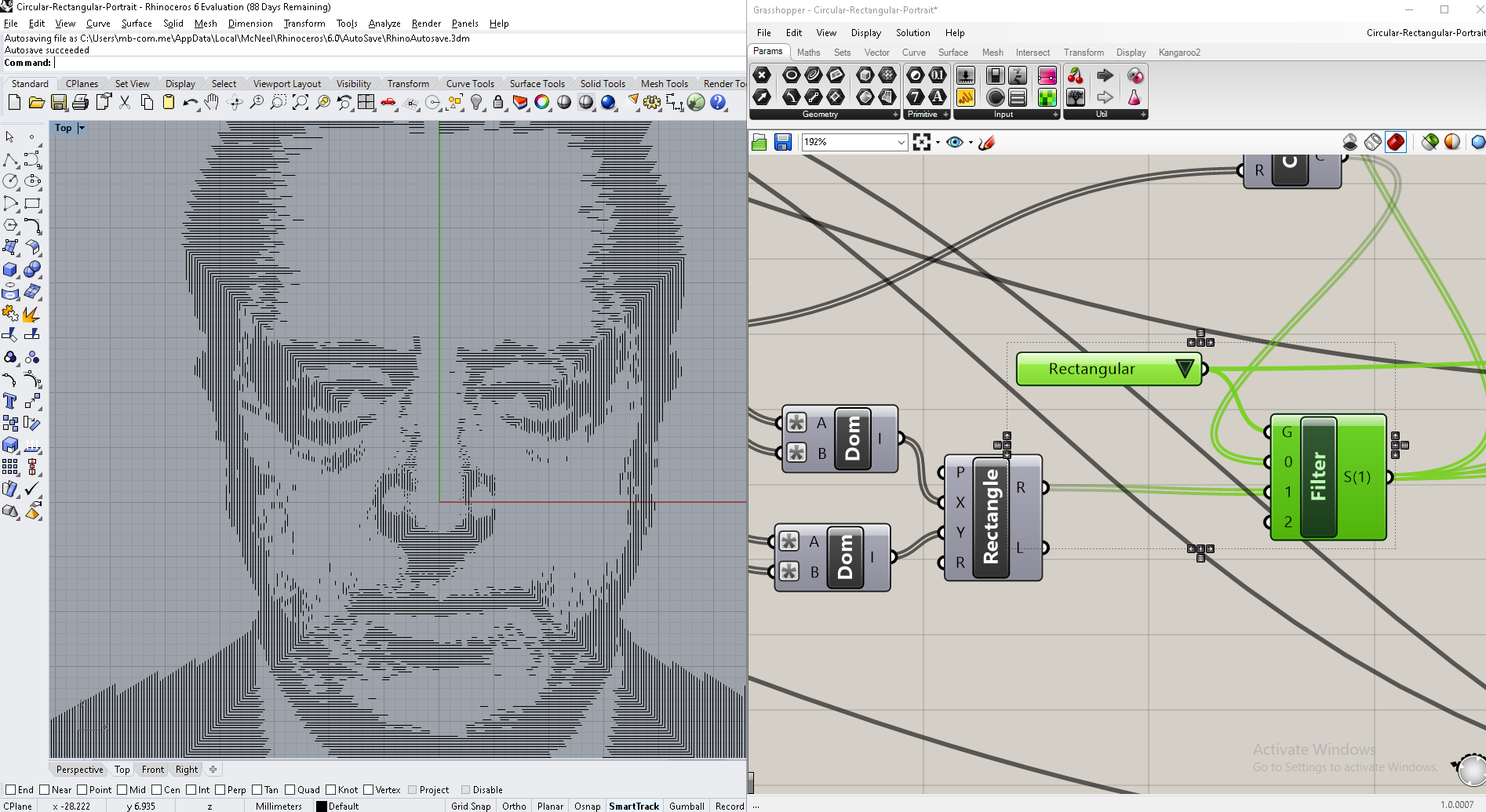Toggle the End osnap checkbox
The height and width of the screenshot is (812, 1486).
point(11,790)
